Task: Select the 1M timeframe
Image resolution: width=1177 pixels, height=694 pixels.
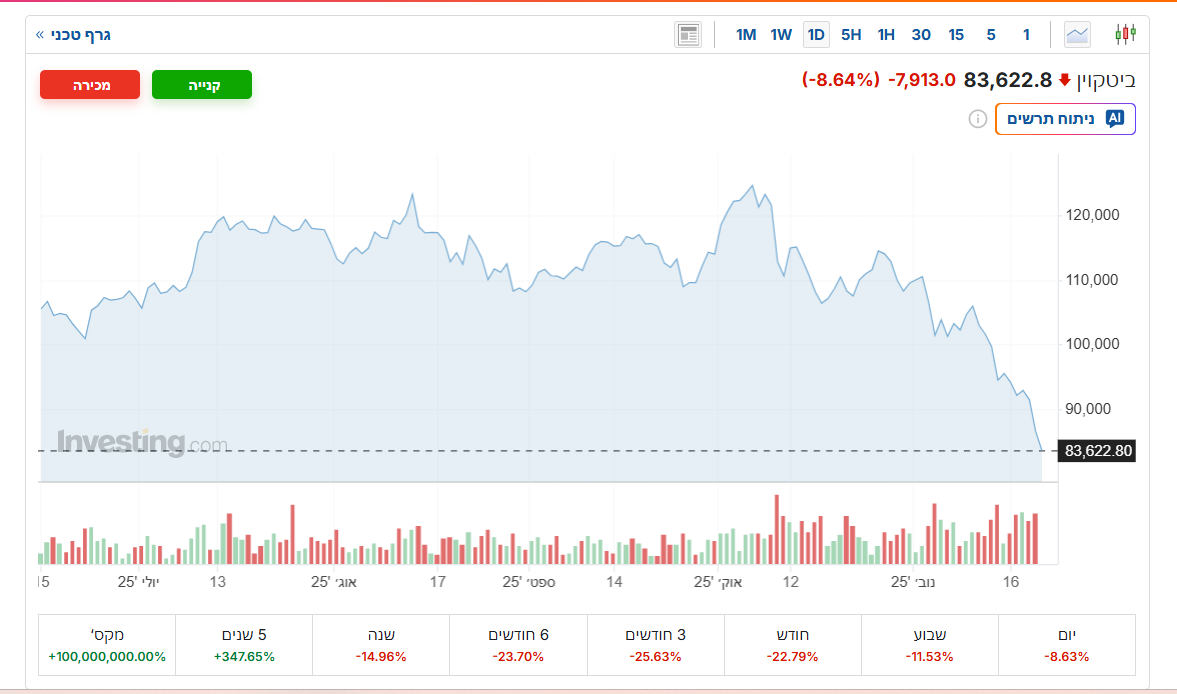Action: point(746,35)
